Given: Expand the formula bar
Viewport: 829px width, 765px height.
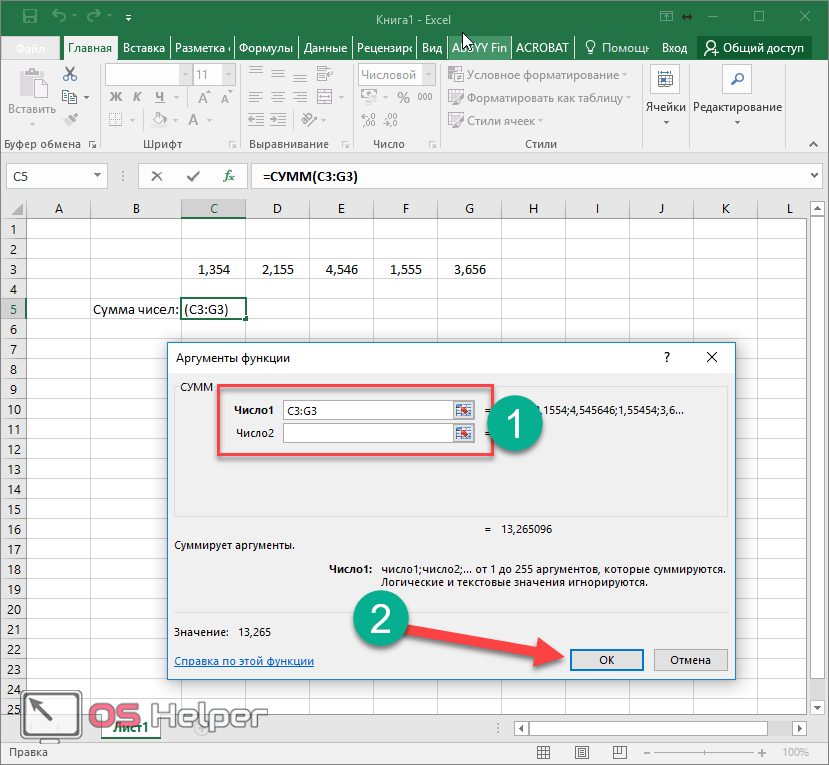Looking at the screenshot, I should point(814,176).
